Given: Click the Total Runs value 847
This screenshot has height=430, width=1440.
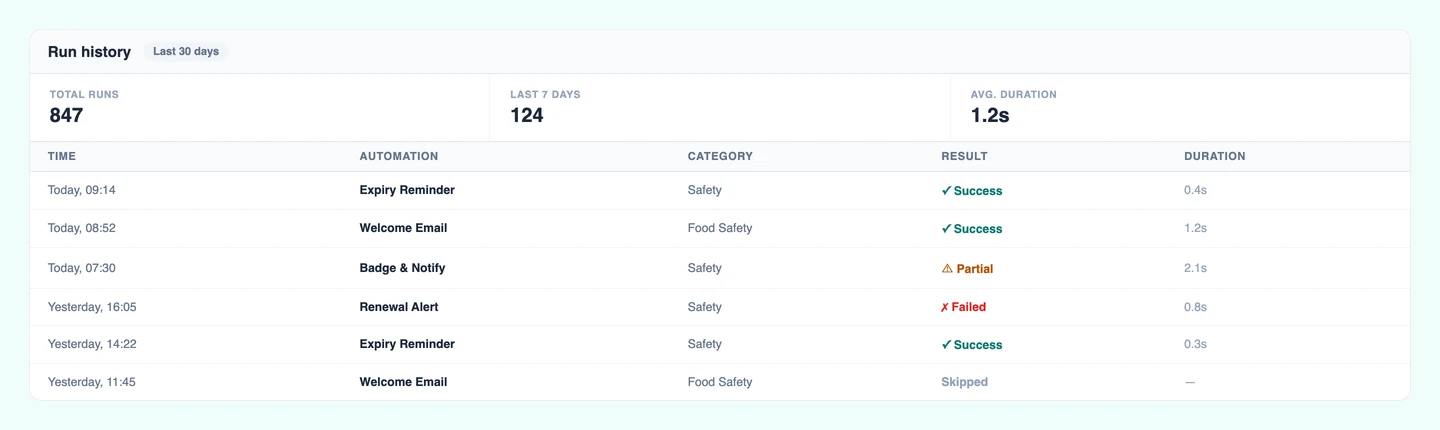Looking at the screenshot, I should tap(66, 115).
